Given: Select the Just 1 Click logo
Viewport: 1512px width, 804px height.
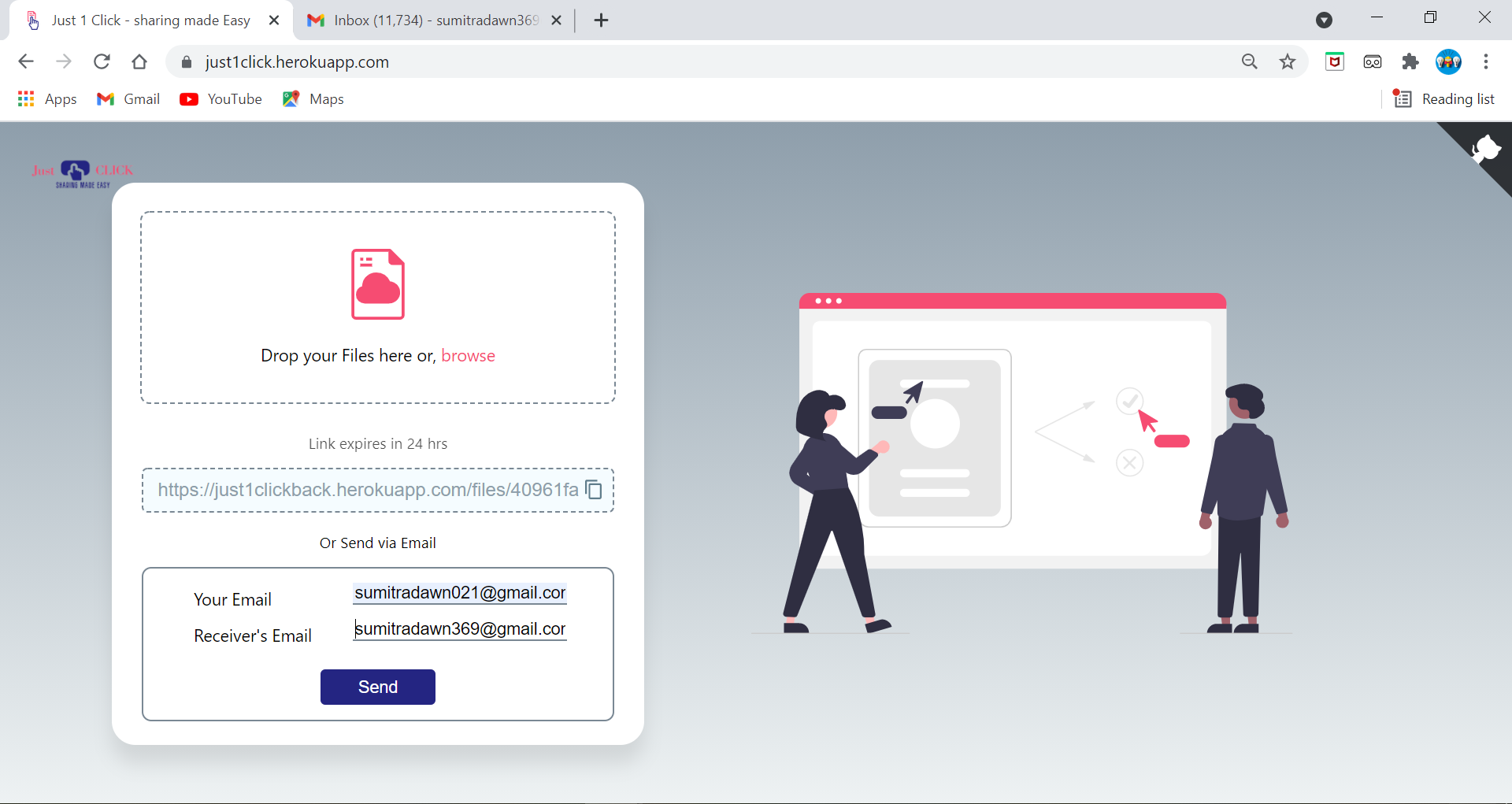Looking at the screenshot, I should [x=82, y=173].
